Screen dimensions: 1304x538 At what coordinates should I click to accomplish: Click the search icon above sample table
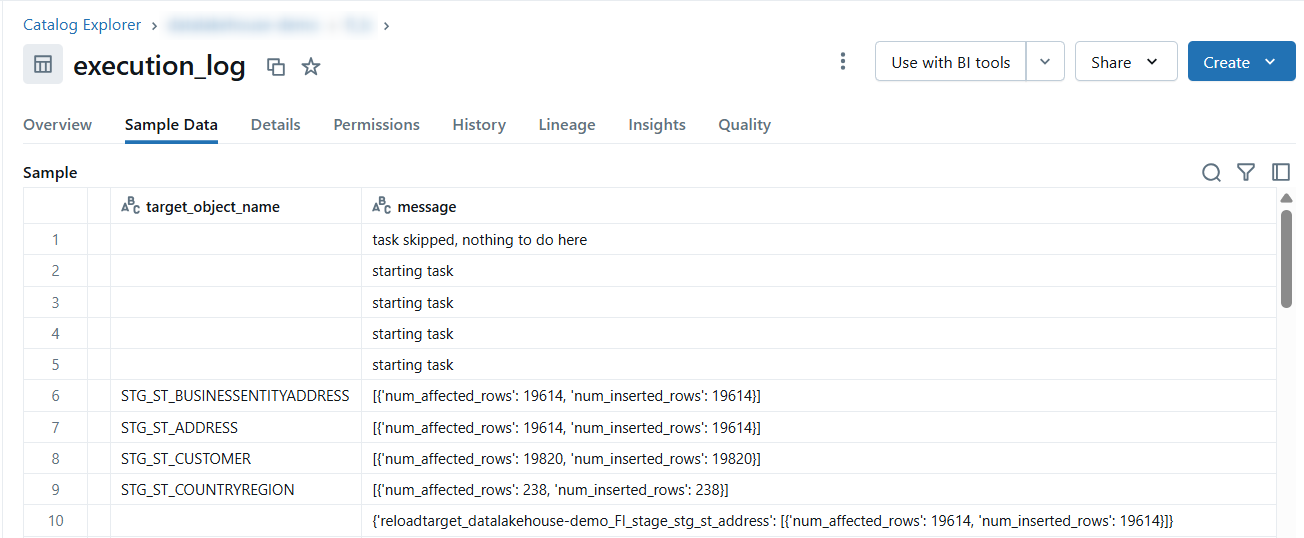point(1211,173)
